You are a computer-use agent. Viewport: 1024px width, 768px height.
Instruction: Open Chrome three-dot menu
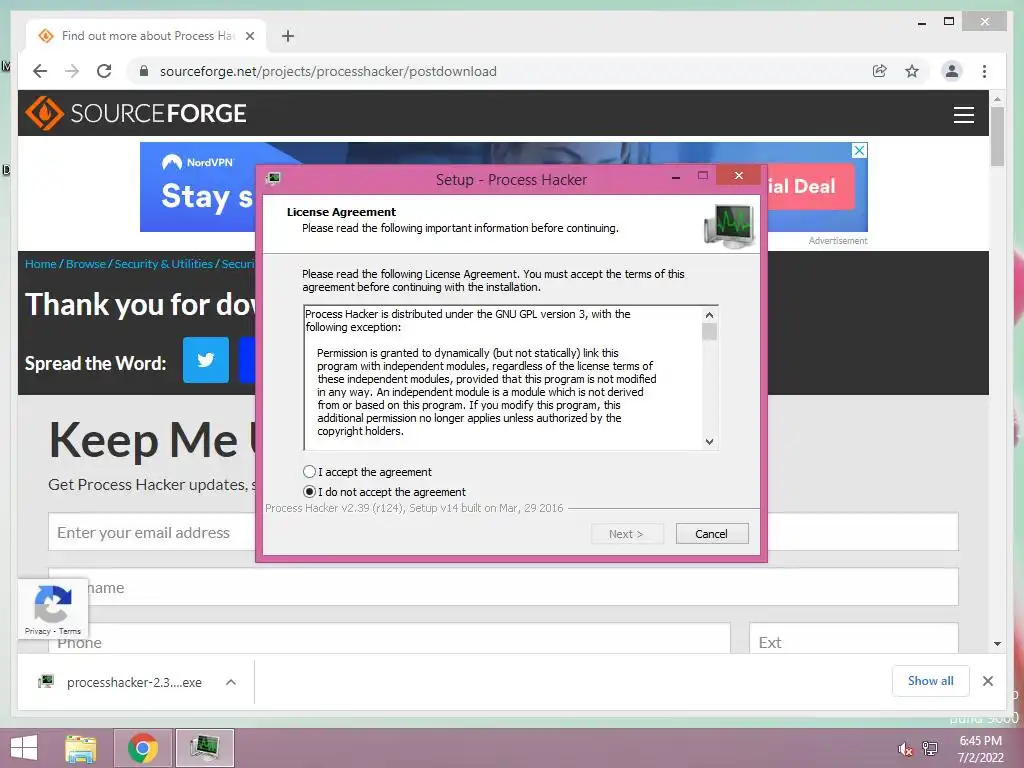984,71
